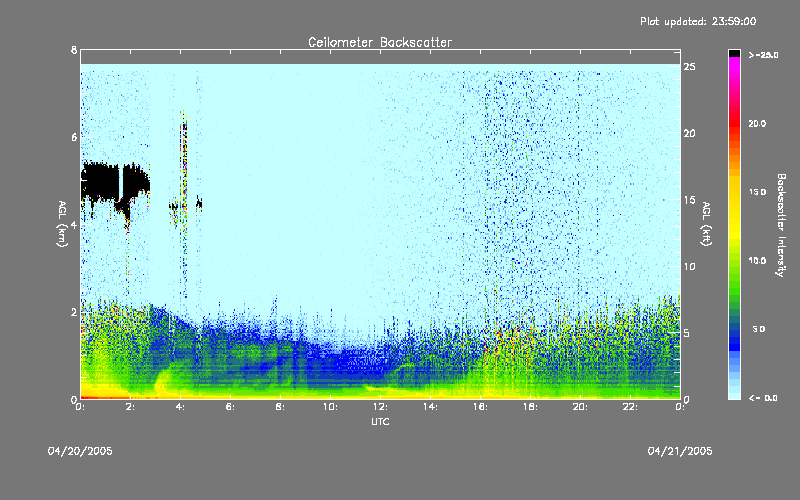The image size is (800, 500).
Task: Click the "15.0" colorbar scale value
Action: coord(758,192)
